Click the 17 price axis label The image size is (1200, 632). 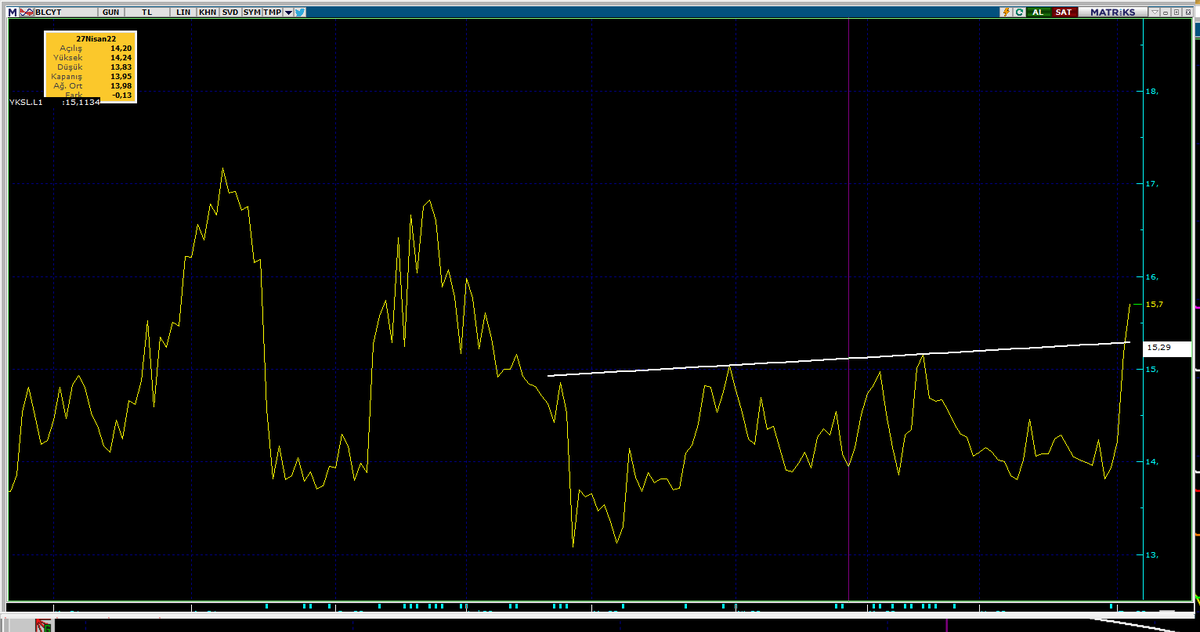point(1151,184)
